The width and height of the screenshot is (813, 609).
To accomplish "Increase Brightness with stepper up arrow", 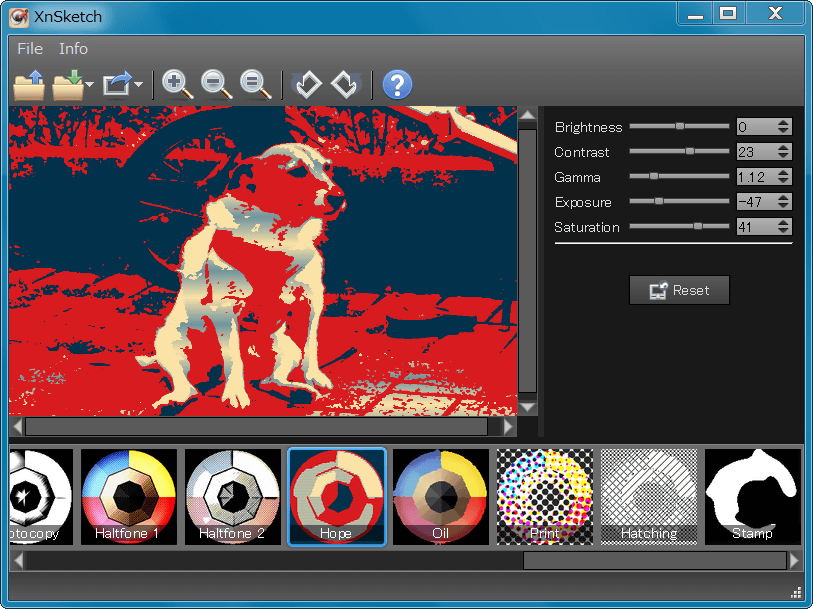I will point(783,123).
